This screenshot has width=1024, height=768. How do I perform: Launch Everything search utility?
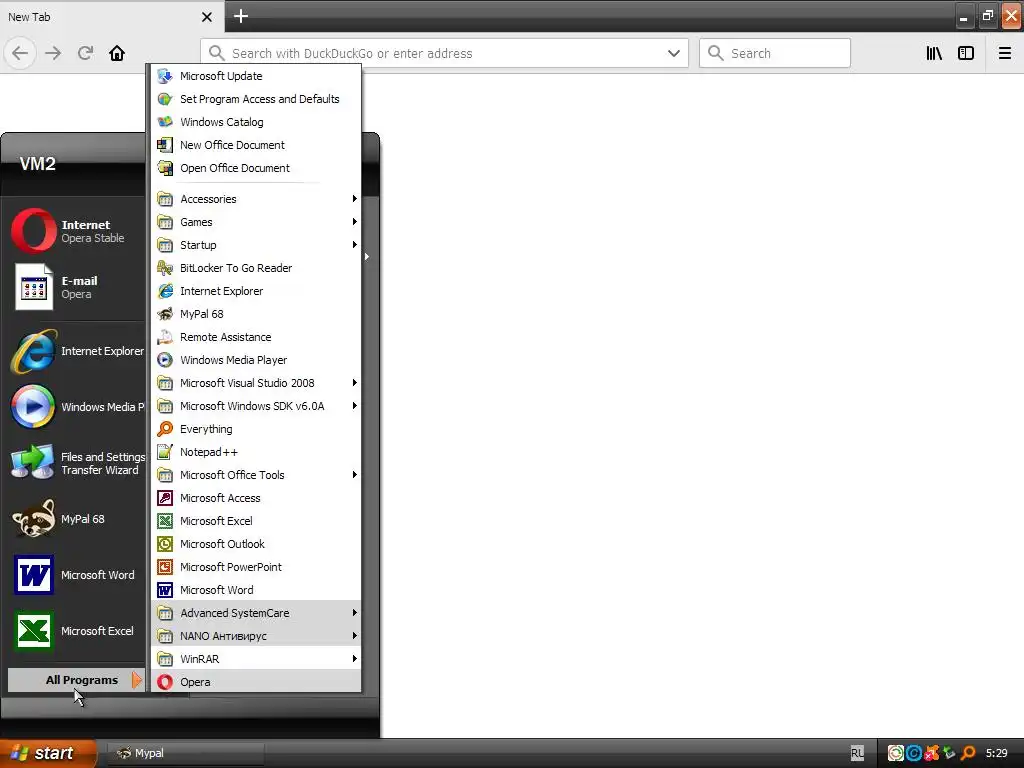pyautogui.click(x=256, y=428)
